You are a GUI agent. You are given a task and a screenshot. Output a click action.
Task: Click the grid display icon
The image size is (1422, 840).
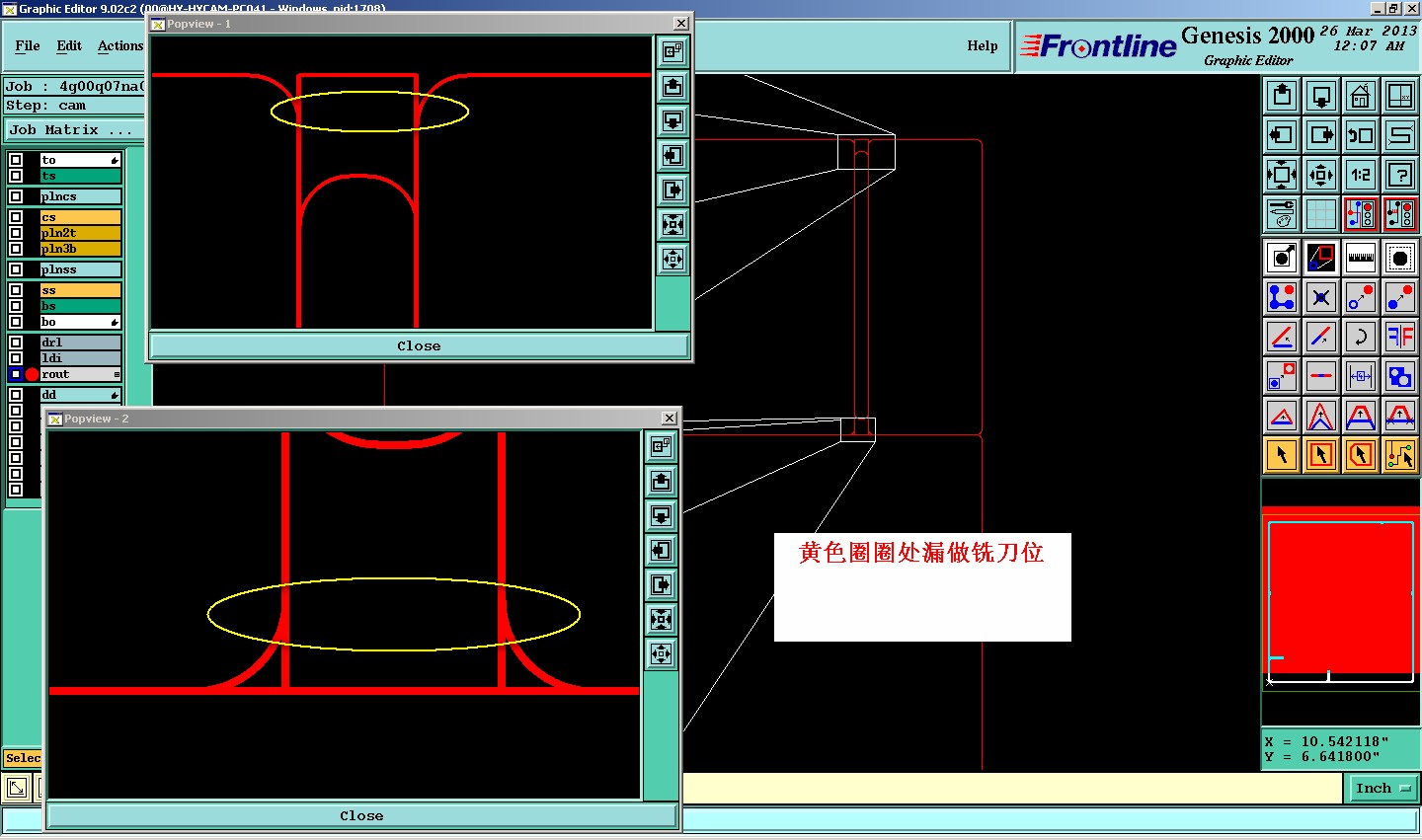pyautogui.click(x=1321, y=214)
